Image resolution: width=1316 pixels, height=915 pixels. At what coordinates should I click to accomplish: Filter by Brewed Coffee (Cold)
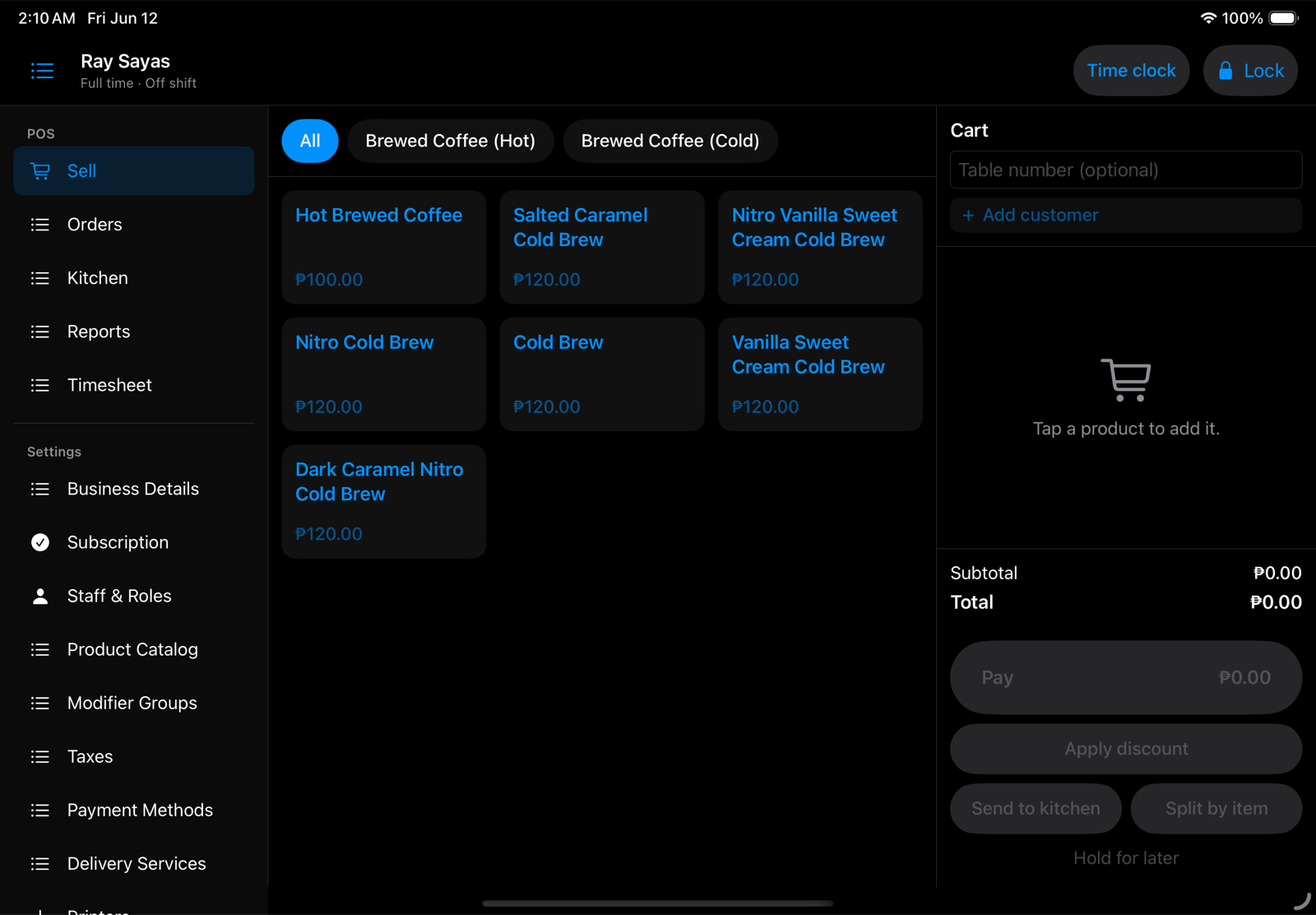pos(670,141)
